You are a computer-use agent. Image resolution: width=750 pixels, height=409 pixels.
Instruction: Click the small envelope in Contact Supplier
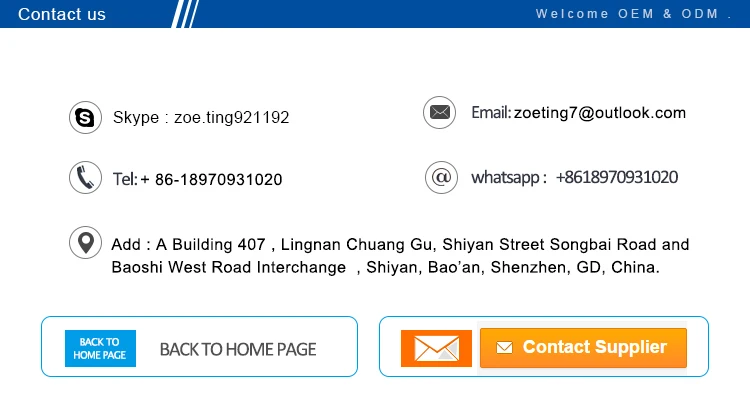[x=504, y=348]
